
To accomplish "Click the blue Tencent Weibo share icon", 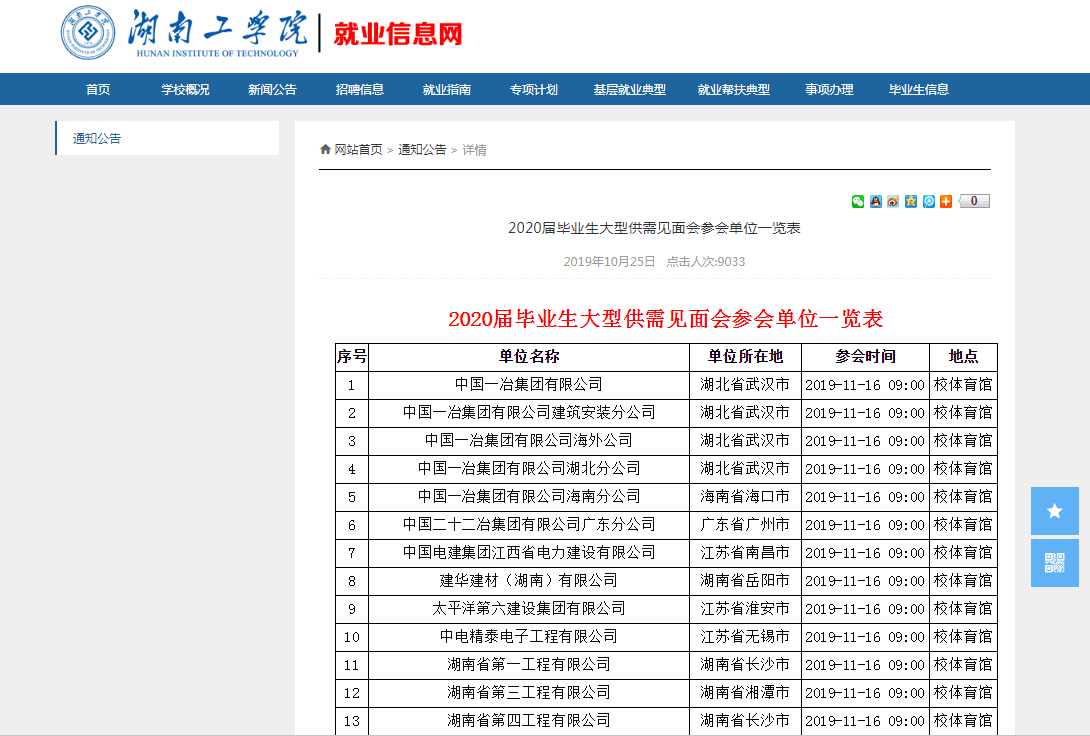I will 928,201.
